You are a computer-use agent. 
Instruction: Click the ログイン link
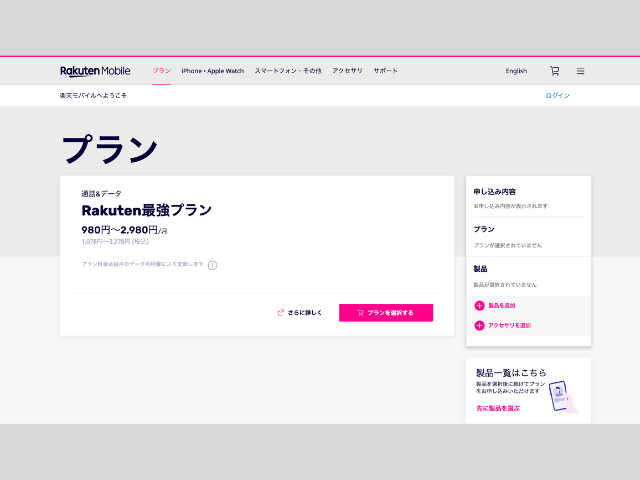(x=558, y=96)
